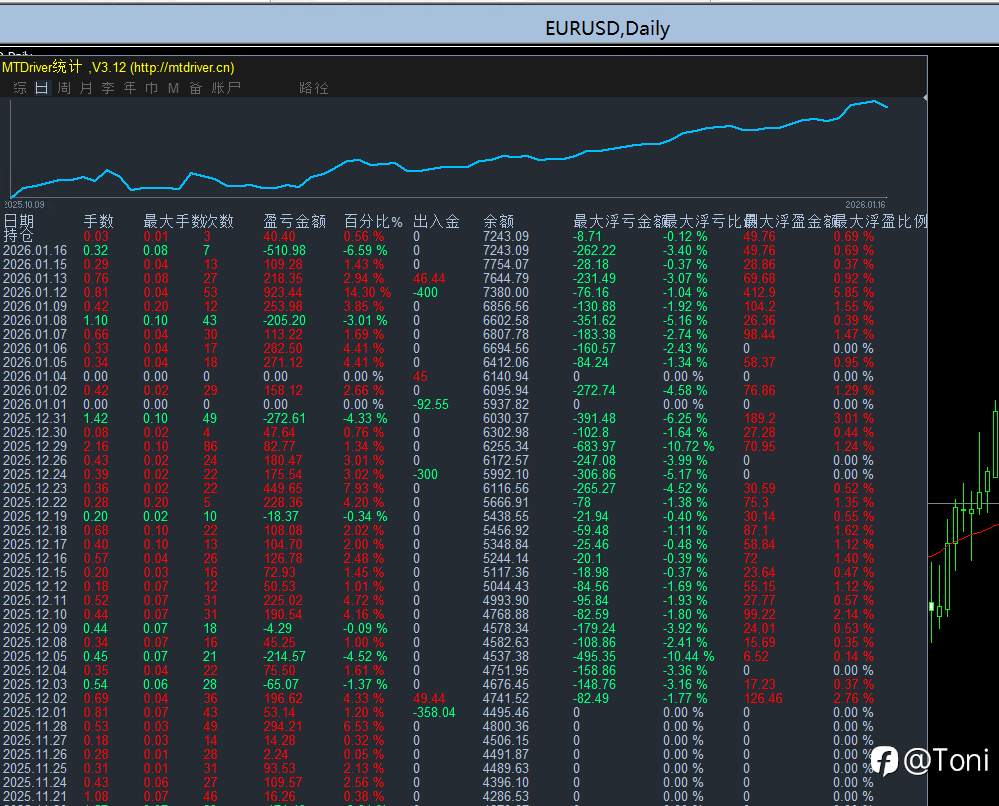Click the 2026.01.16 end date on equity curve
The width and height of the screenshot is (999, 806).
coord(866,204)
